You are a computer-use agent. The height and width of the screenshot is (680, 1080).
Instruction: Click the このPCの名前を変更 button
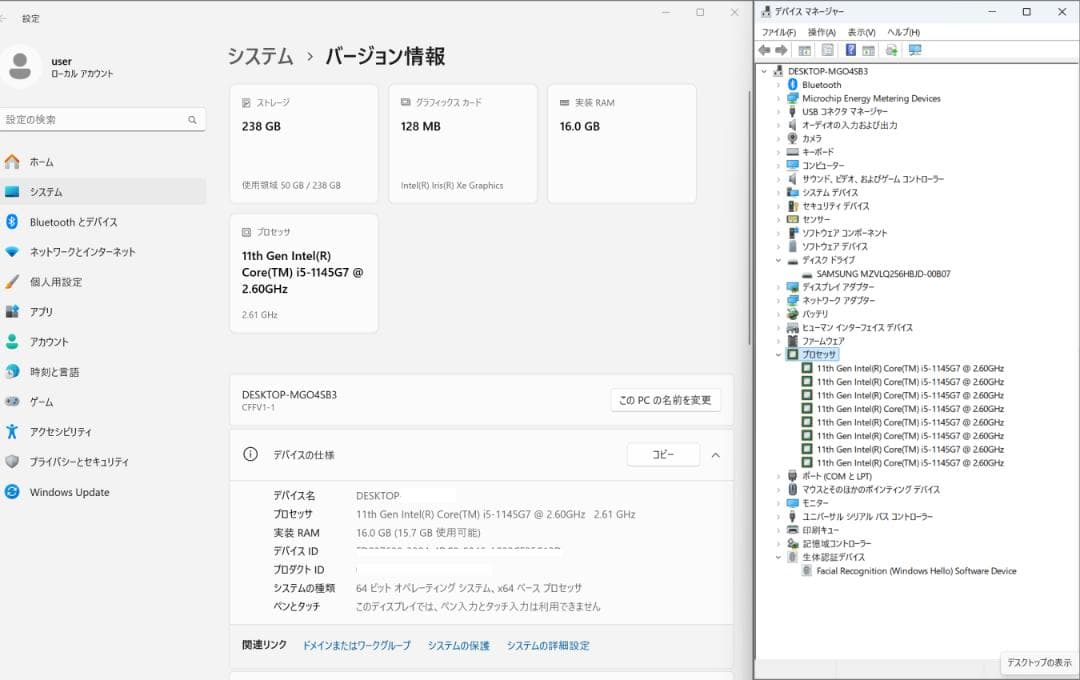pos(665,399)
